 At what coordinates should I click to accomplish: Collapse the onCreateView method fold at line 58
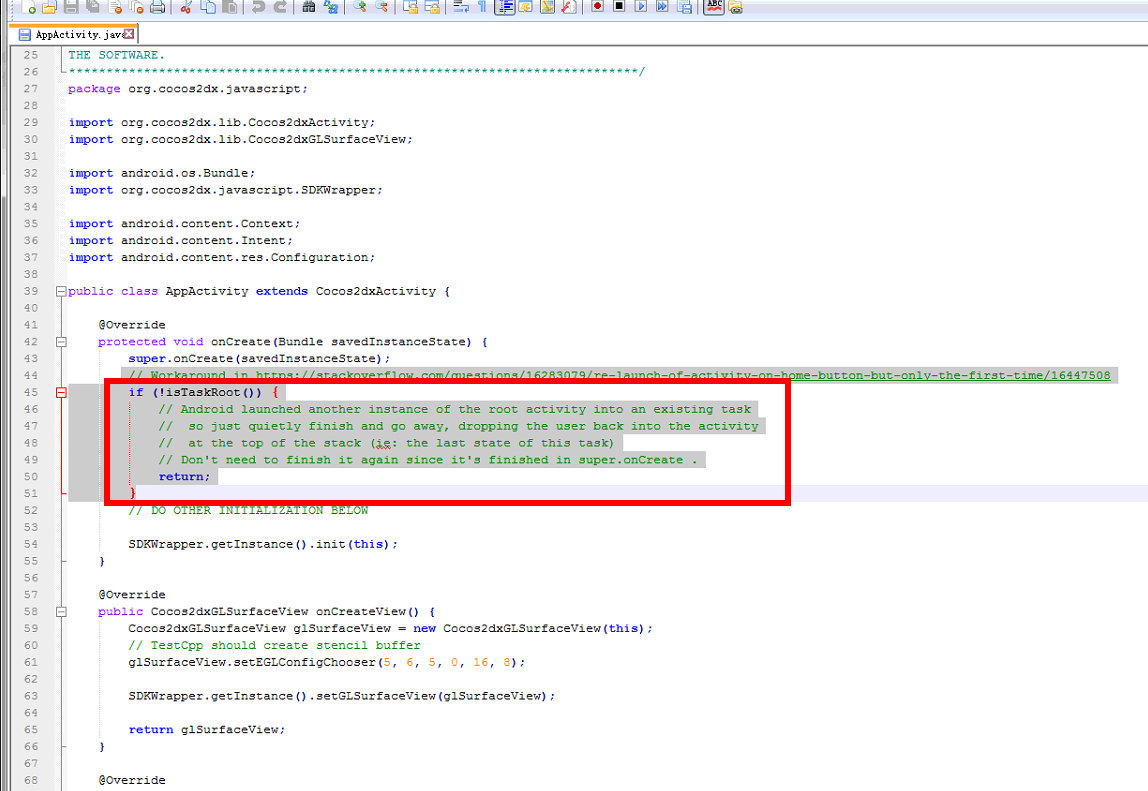click(61, 612)
